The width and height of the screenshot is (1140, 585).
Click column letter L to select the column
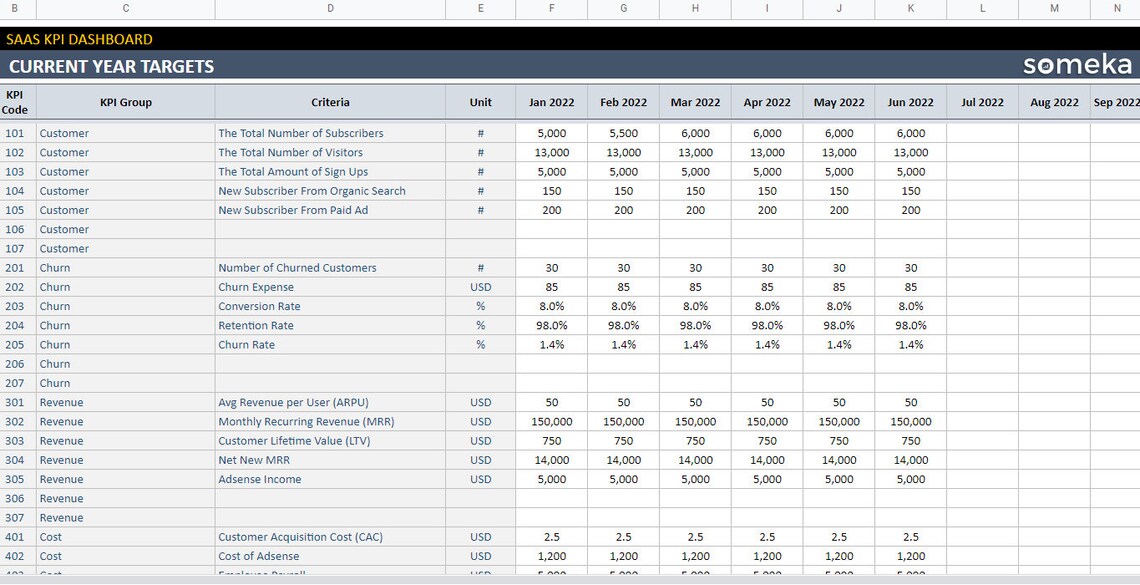point(982,8)
